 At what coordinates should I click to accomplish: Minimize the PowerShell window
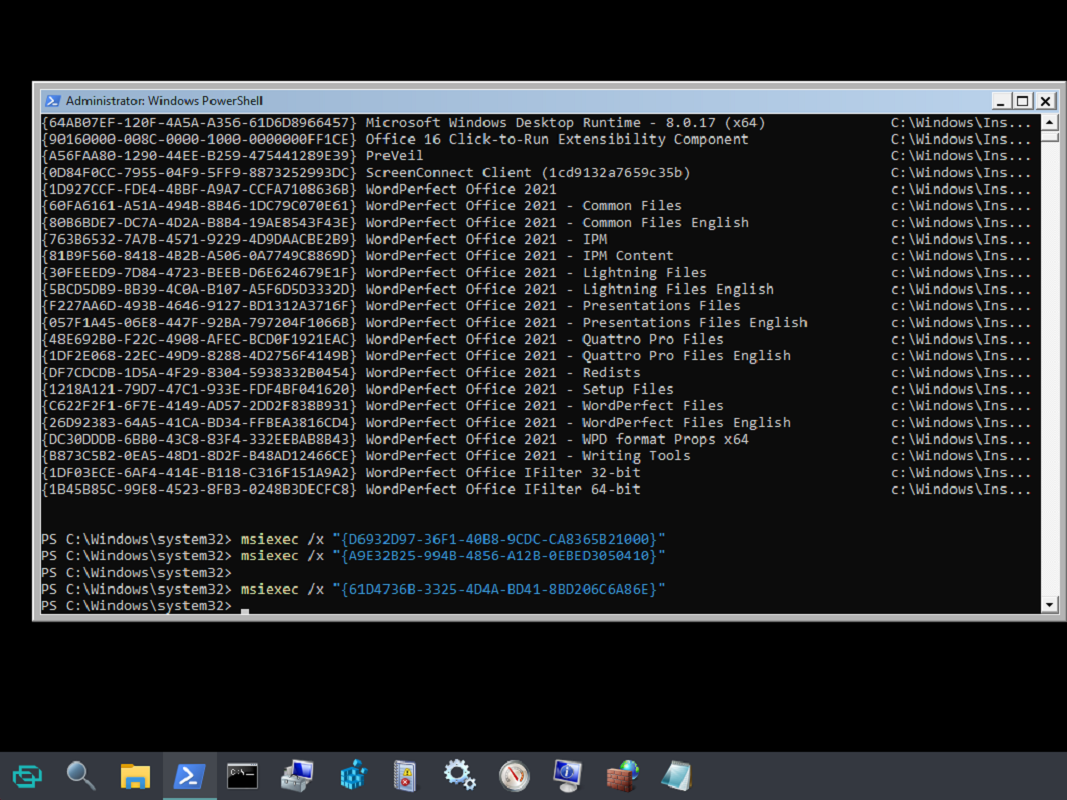1000,101
